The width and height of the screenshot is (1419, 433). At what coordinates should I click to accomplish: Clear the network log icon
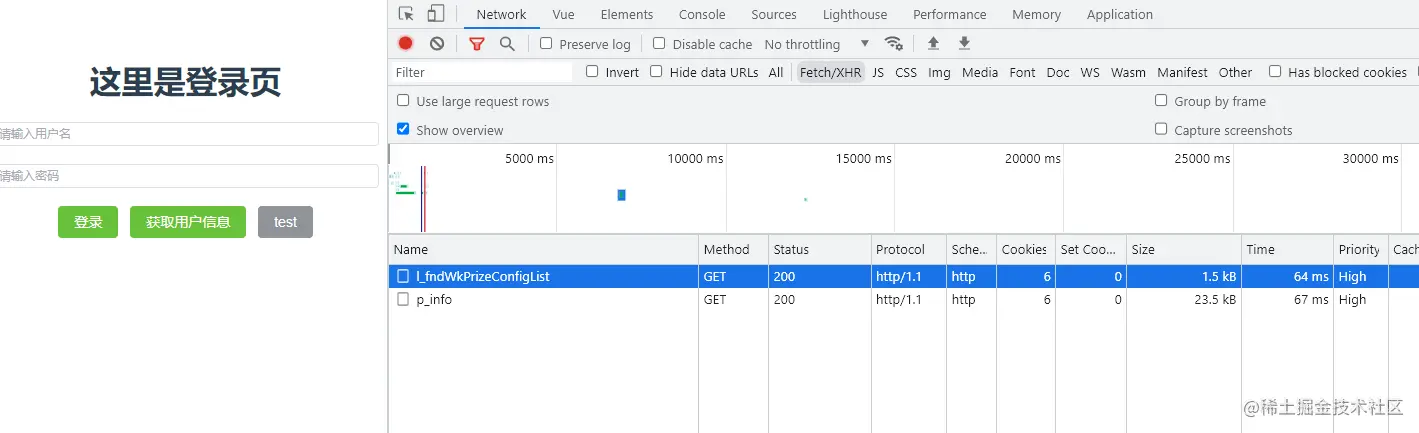click(x=437, y=44)
